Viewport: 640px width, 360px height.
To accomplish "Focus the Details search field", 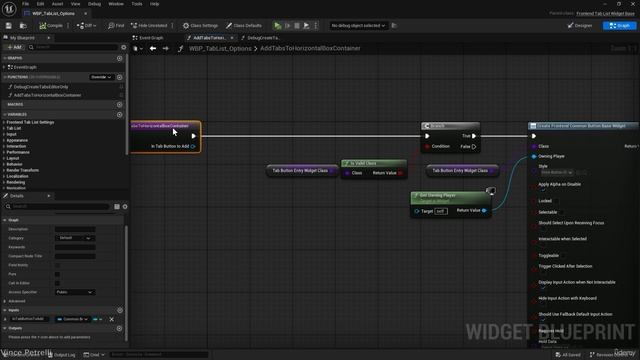I will coord(57,207).
